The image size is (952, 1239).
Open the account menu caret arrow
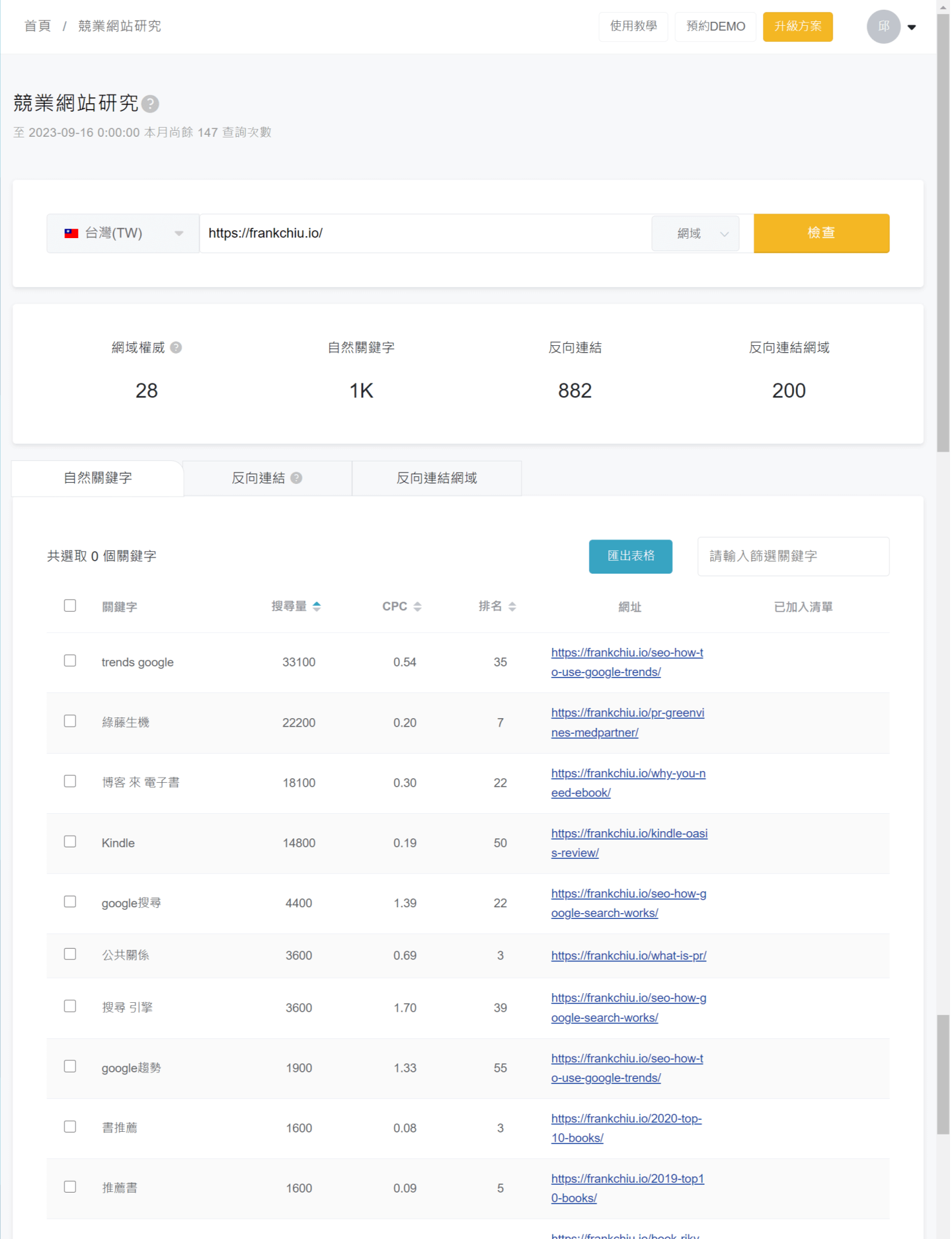click(x=911, y=27)
